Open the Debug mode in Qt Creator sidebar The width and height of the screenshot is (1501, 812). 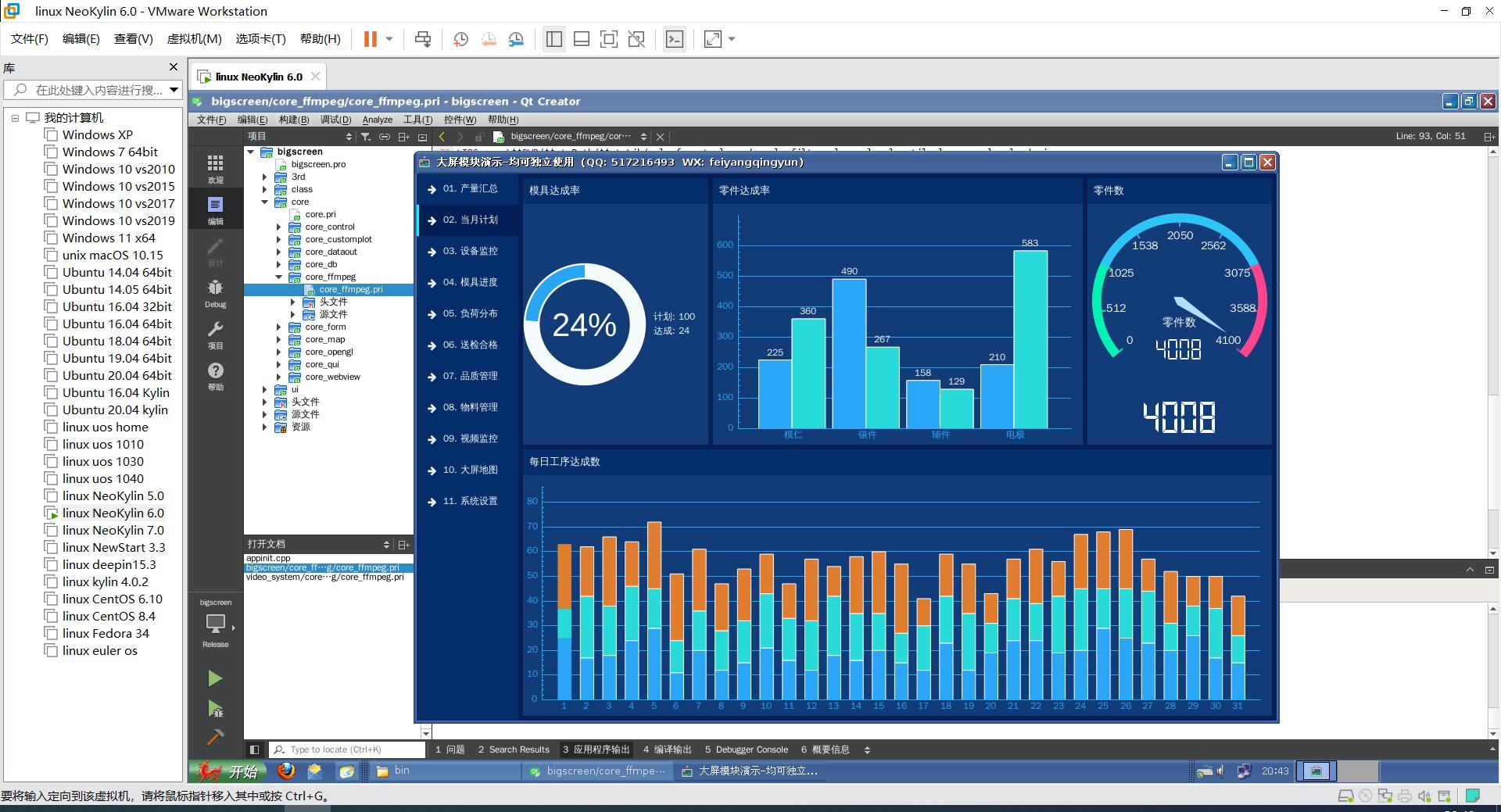tap(216, 294)
